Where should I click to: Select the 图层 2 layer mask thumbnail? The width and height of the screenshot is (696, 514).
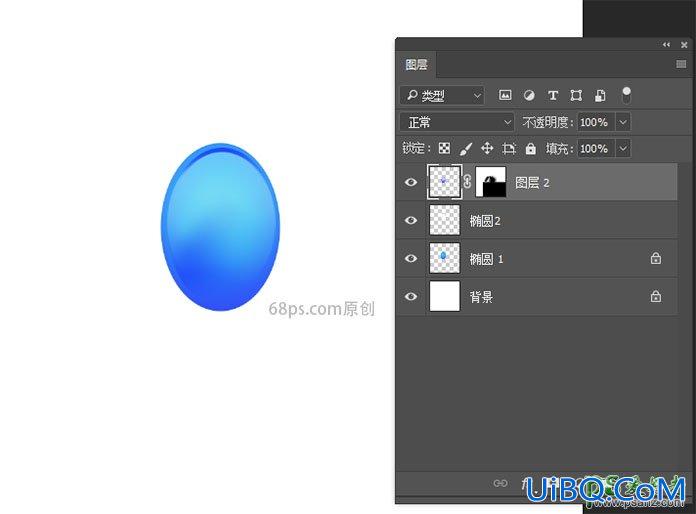tap(490, 182)
